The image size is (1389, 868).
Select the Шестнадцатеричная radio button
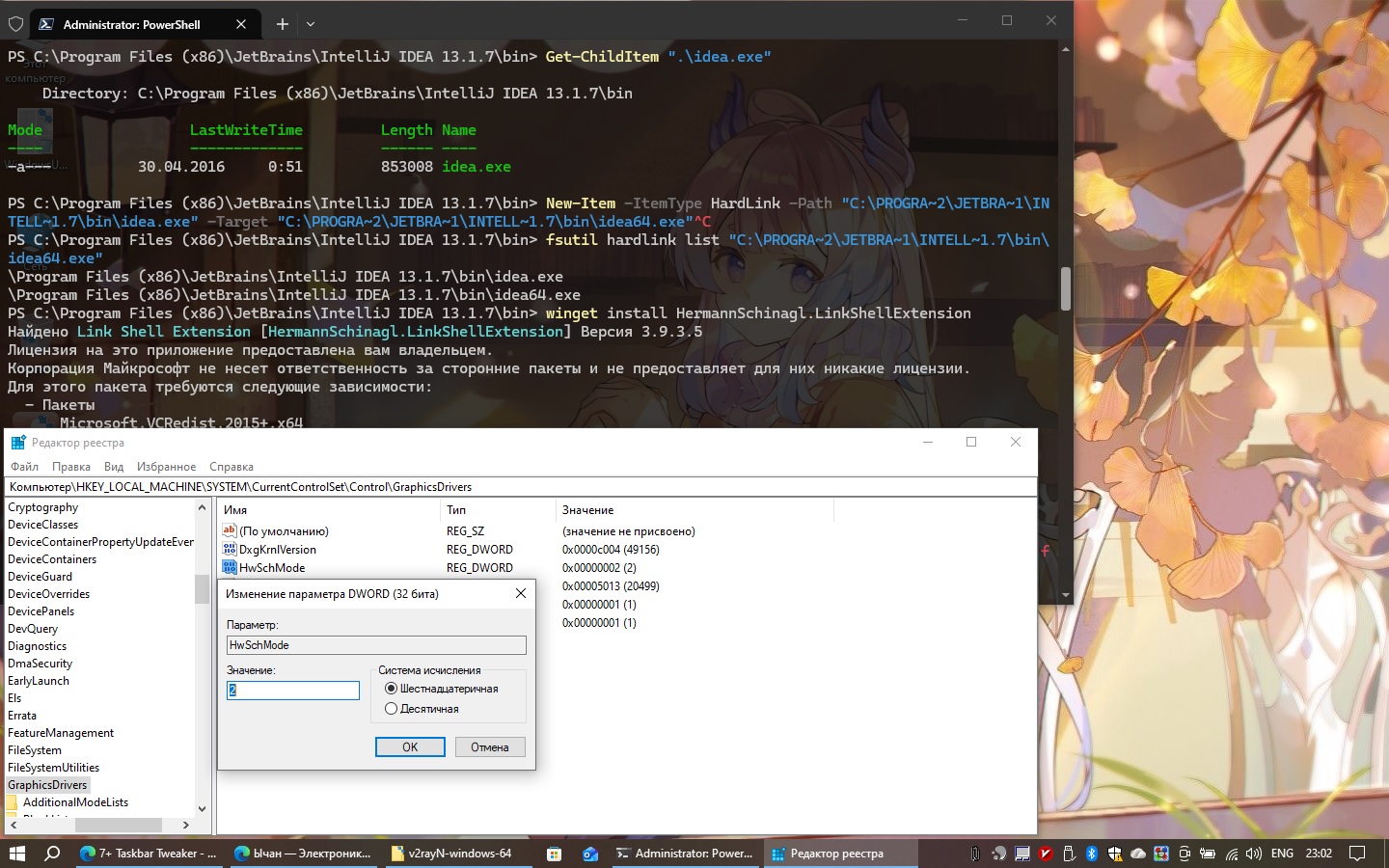(391, 689)
